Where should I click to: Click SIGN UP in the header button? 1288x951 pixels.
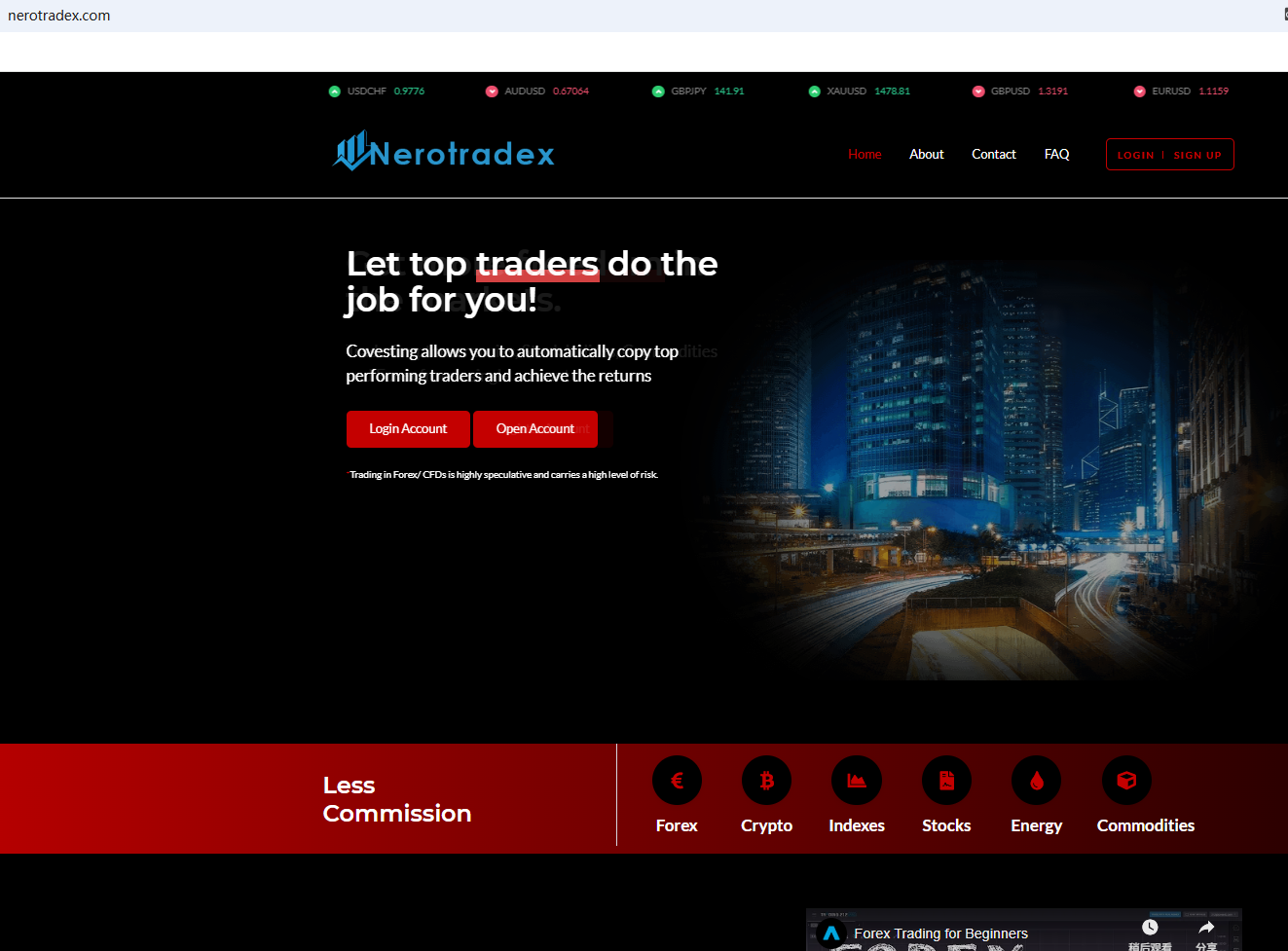click(1197, 156)
